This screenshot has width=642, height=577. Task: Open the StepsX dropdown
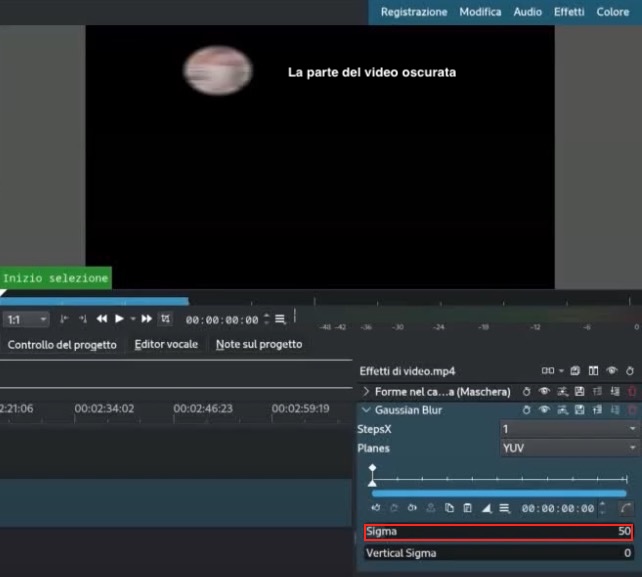pos(569,429)
